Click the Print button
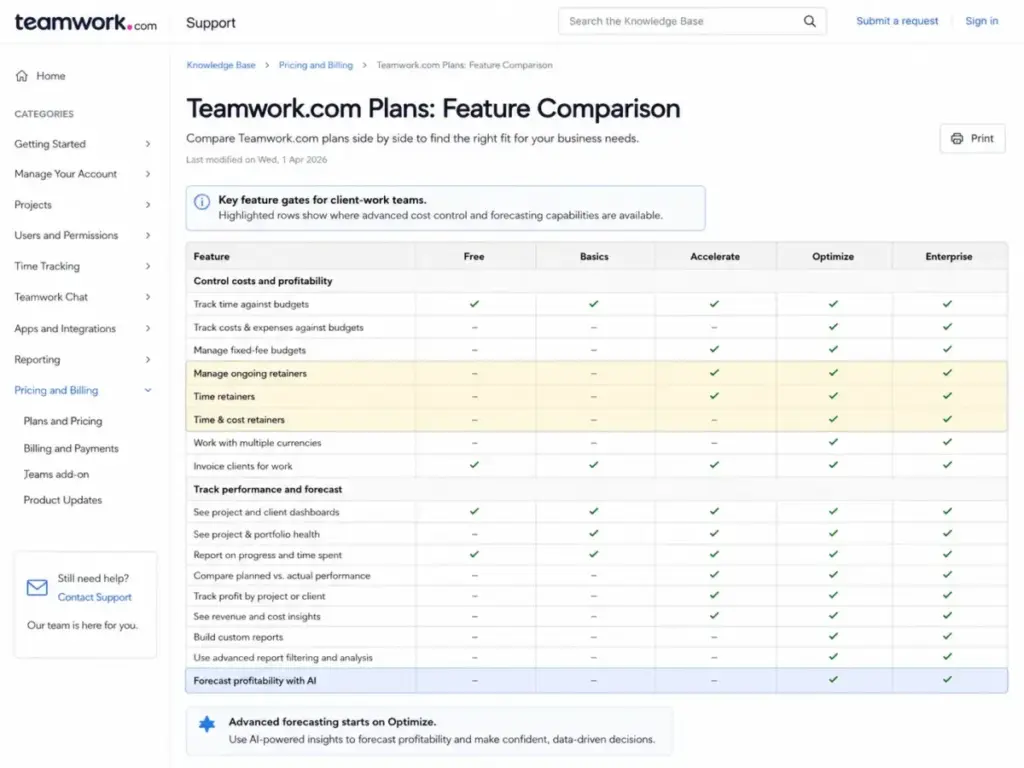Screen dimensions: 1024x768 tap(972, 138)
